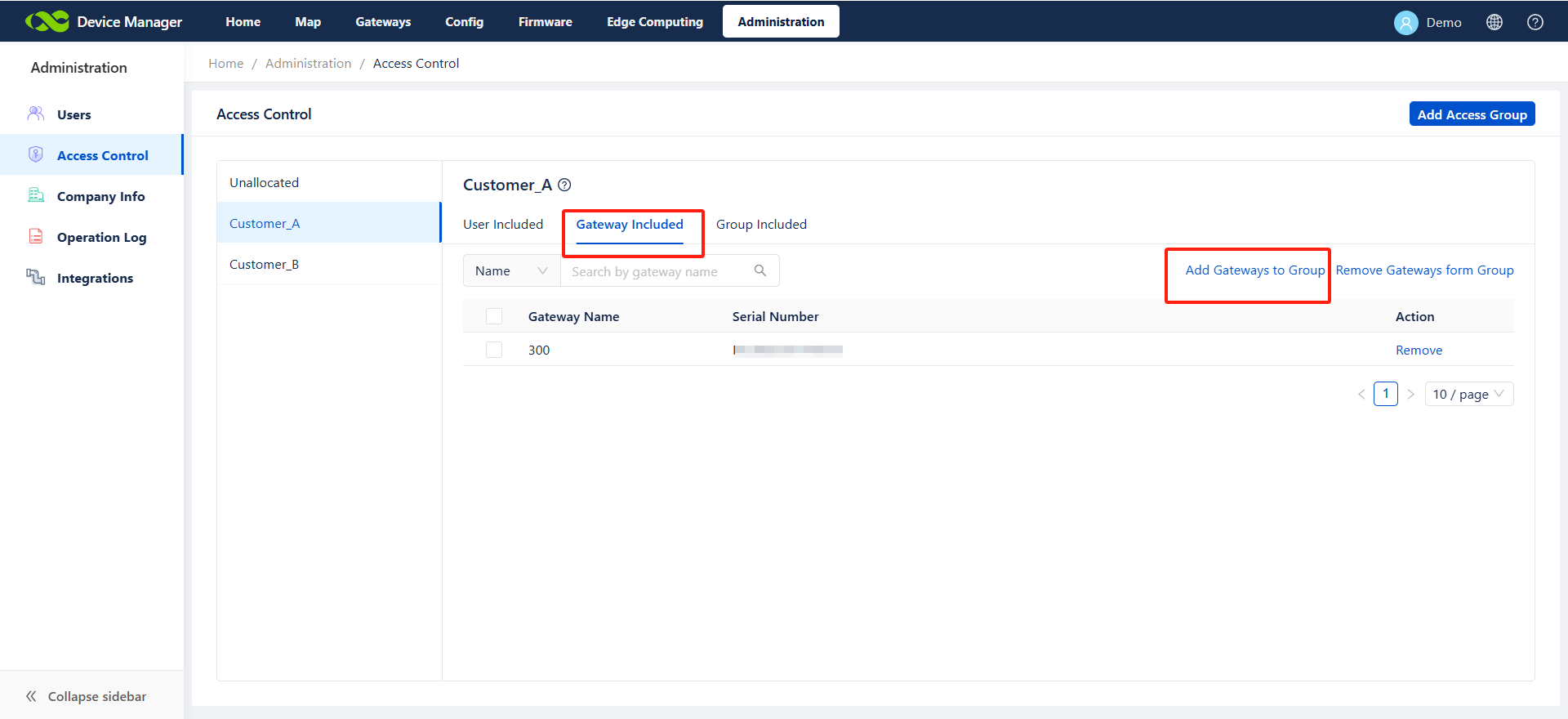The width and height of the screenshot is (1568, 719).
Task: Click the Users icon in sidebar
Action: tap(36, 114)
